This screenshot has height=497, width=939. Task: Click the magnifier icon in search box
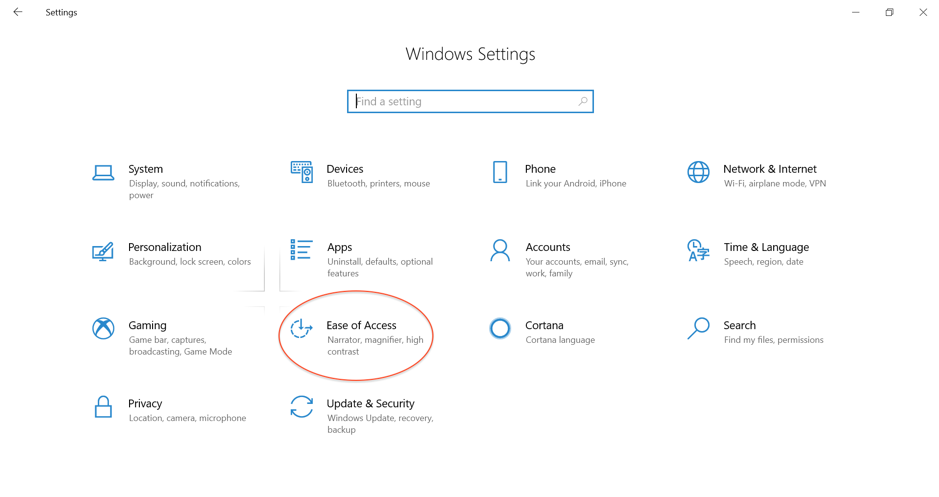(x=583, y=102)
